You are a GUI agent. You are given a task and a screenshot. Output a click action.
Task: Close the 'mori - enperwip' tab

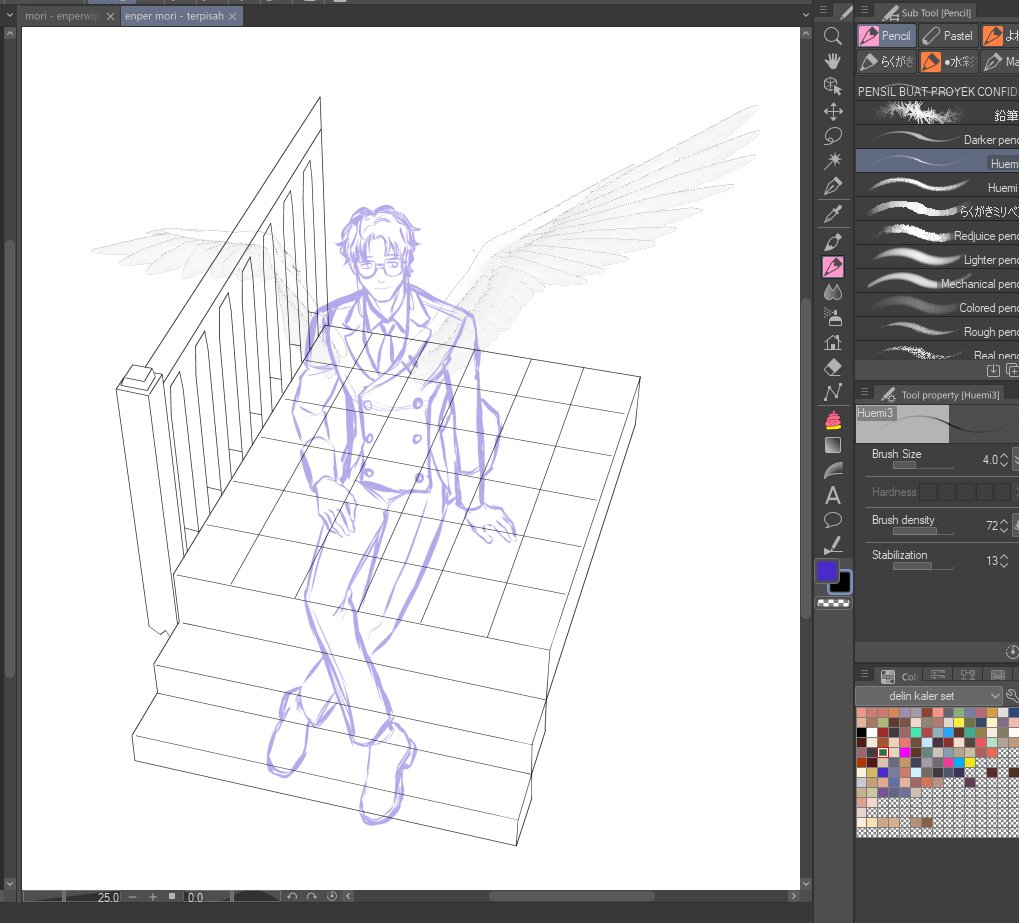coord(110,16)
